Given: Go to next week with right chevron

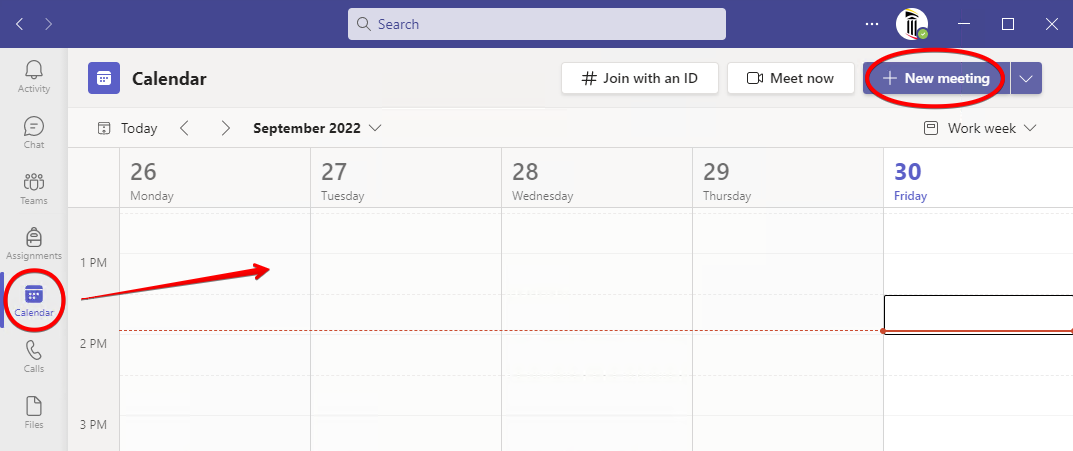Looking at the screenshot, I should [226, 128].
